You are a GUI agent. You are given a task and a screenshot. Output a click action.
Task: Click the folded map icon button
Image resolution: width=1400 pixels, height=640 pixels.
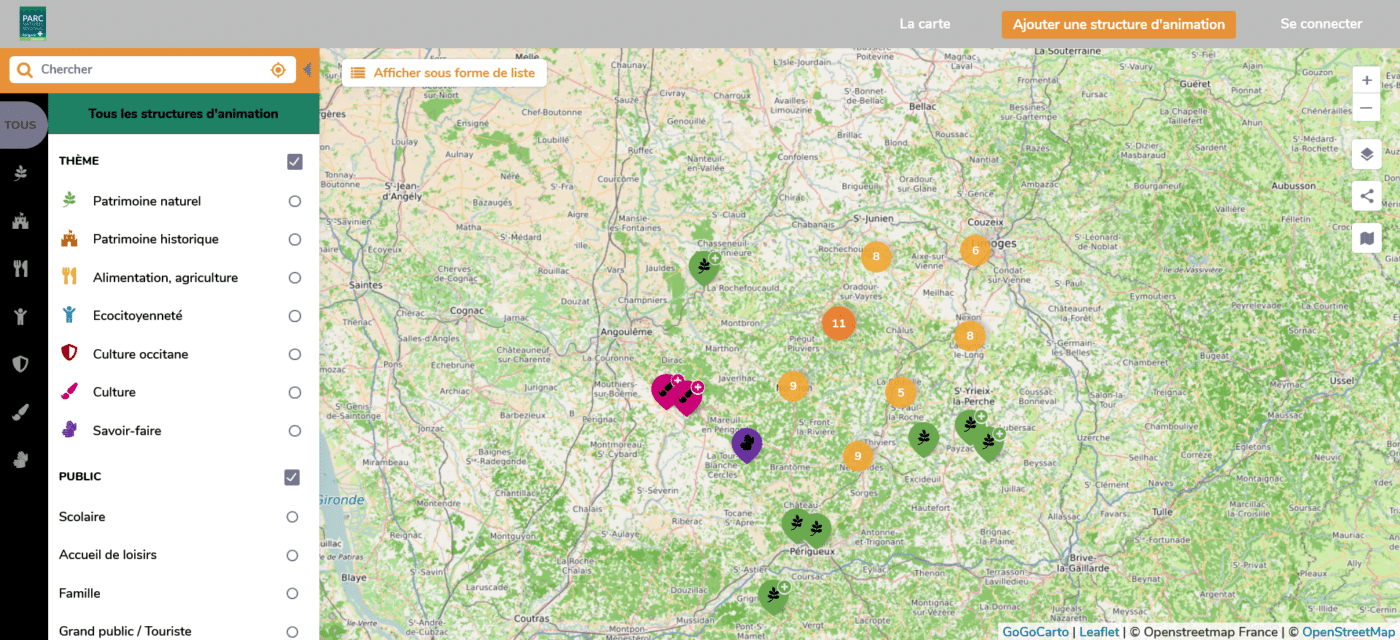(x=1367, y=238)
